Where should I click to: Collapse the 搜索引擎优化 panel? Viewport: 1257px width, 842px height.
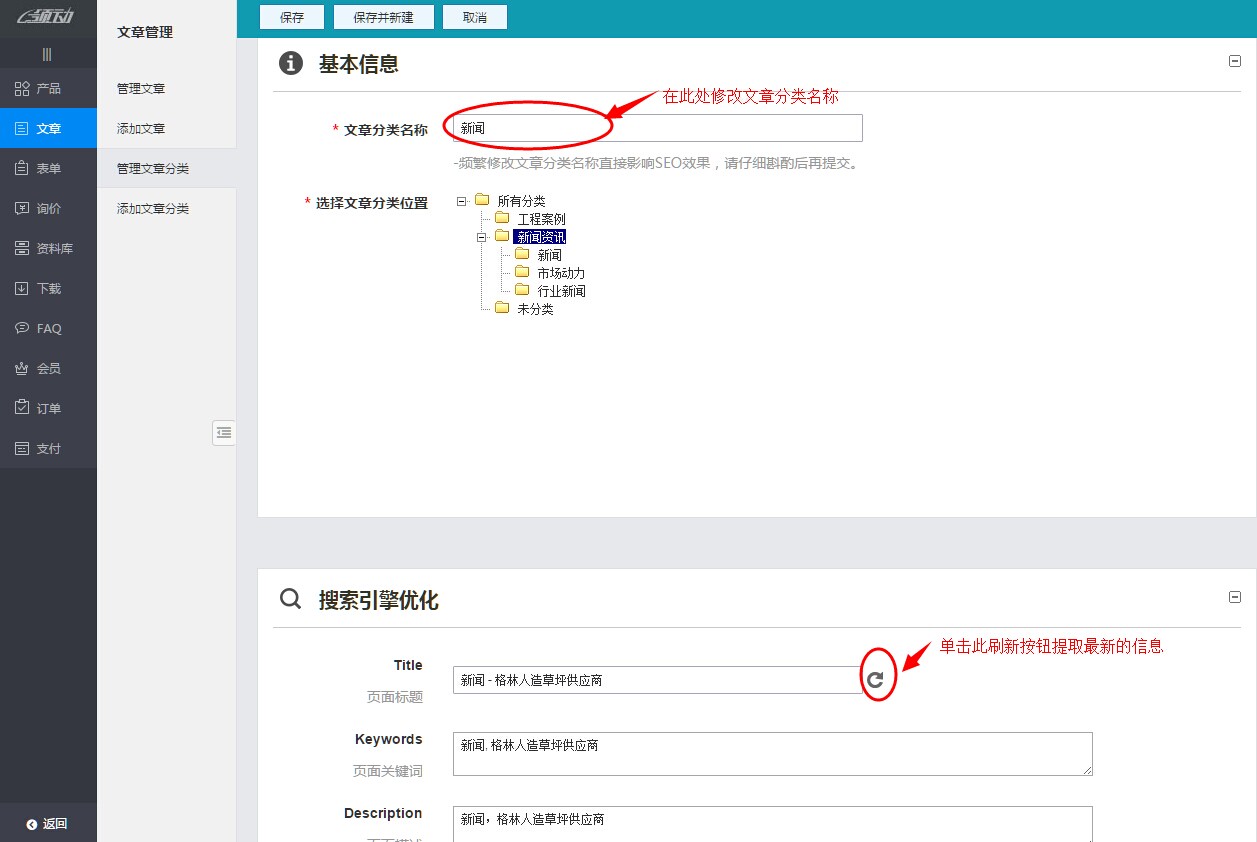point(1234,597)
